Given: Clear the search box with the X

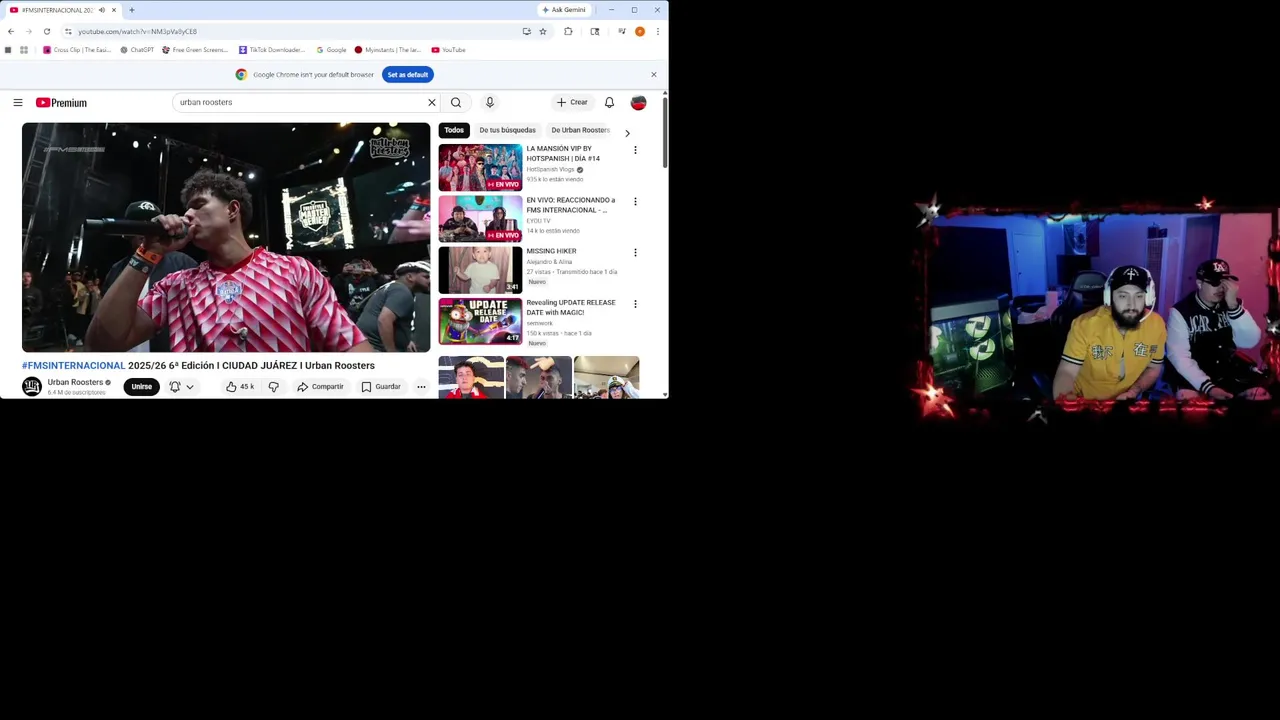Looking at the screenshot, I should 432,102.
